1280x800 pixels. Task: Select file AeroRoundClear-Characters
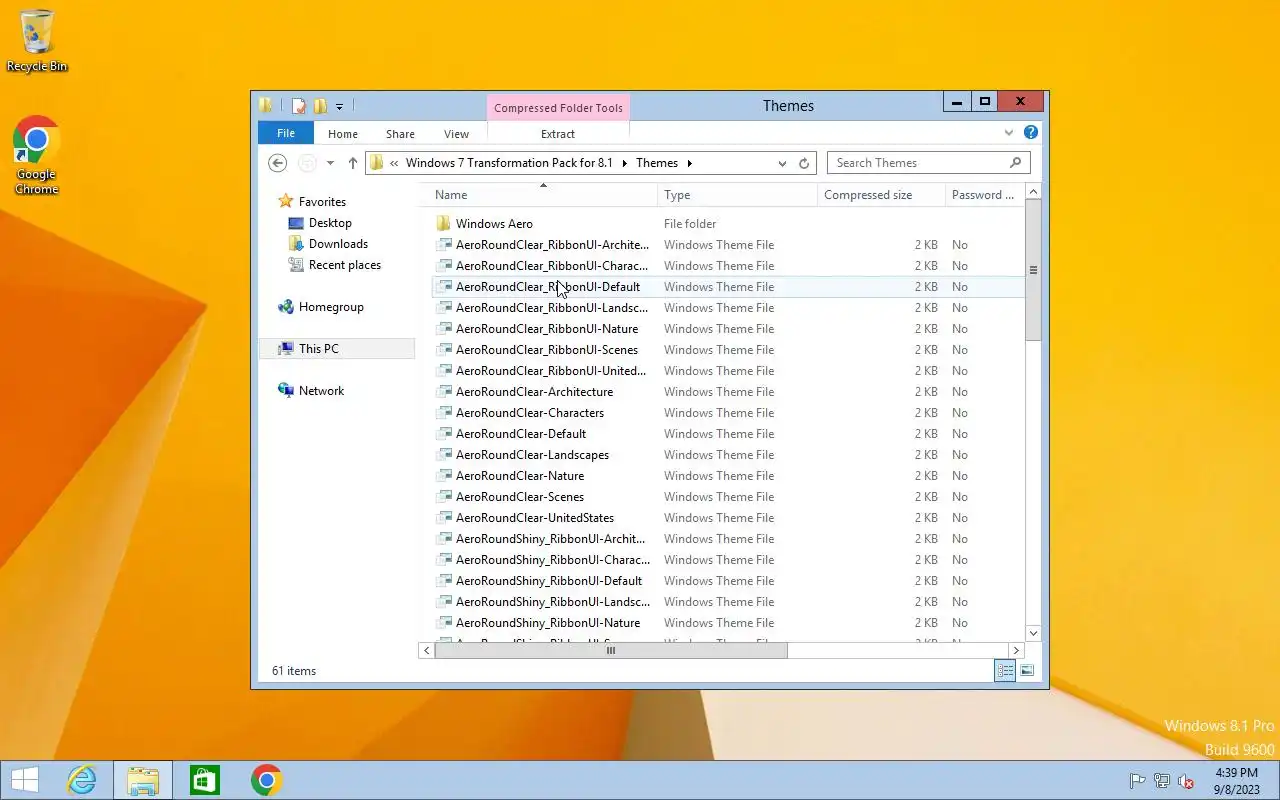pos(530,413)
